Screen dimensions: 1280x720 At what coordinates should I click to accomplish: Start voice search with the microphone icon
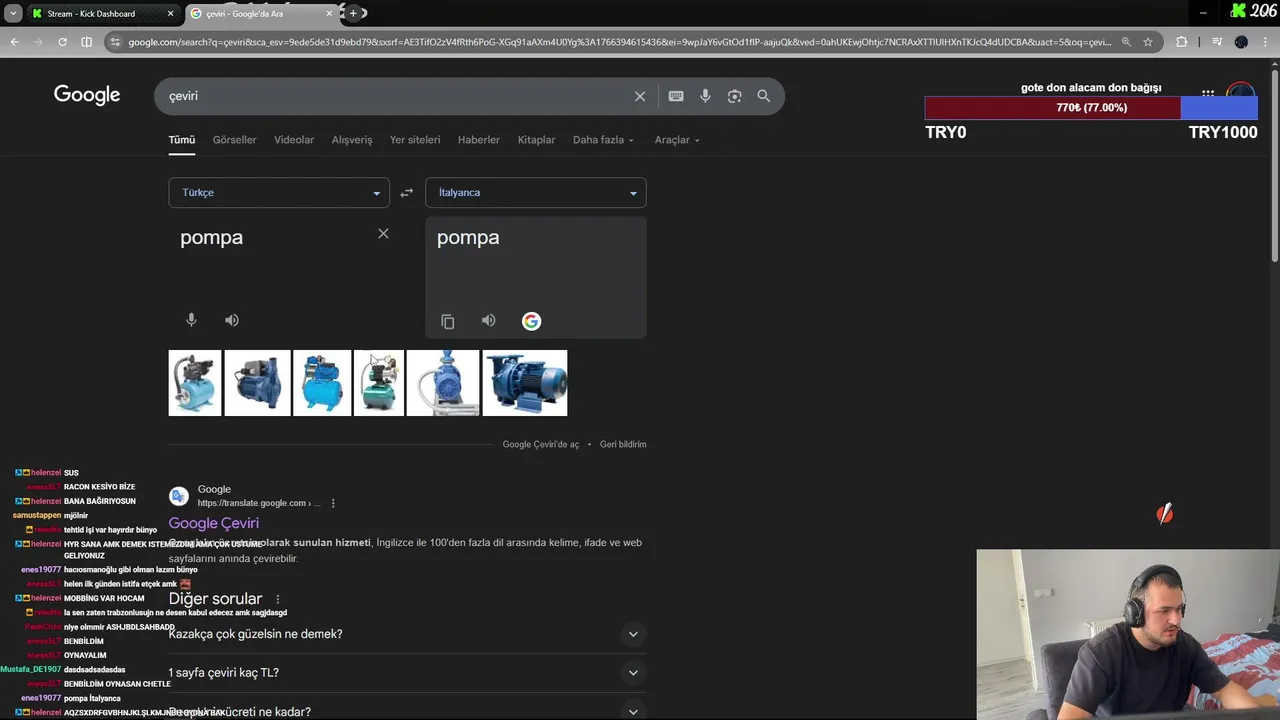705,96
